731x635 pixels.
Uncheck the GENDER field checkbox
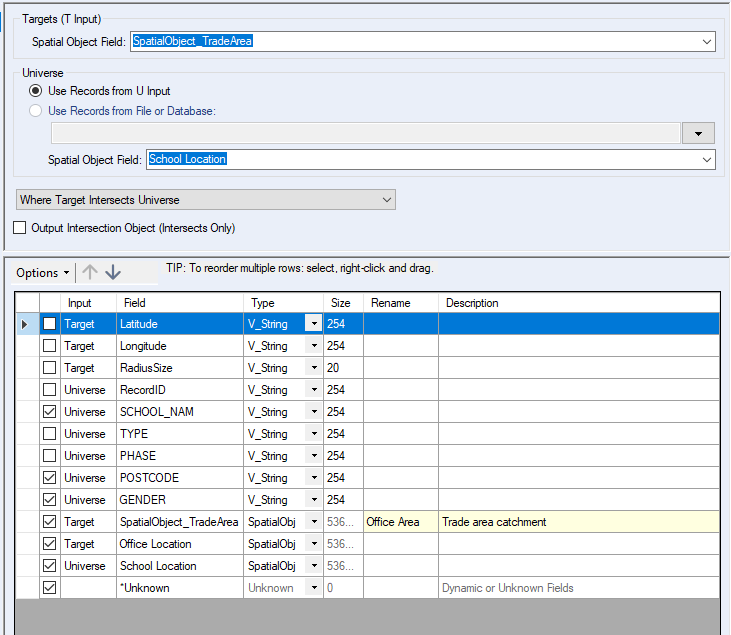[49, 500]
